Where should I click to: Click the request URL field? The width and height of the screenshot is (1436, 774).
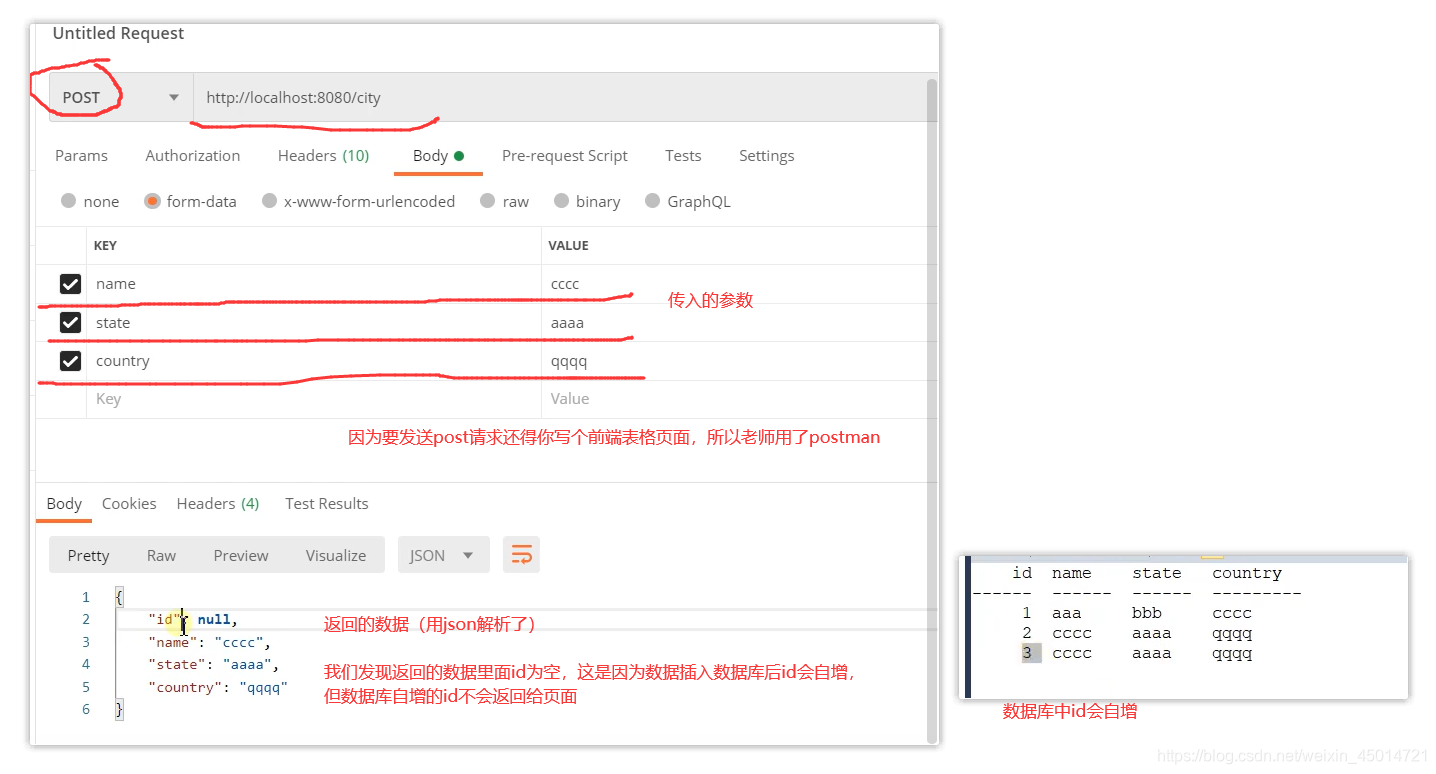point(560,98)
